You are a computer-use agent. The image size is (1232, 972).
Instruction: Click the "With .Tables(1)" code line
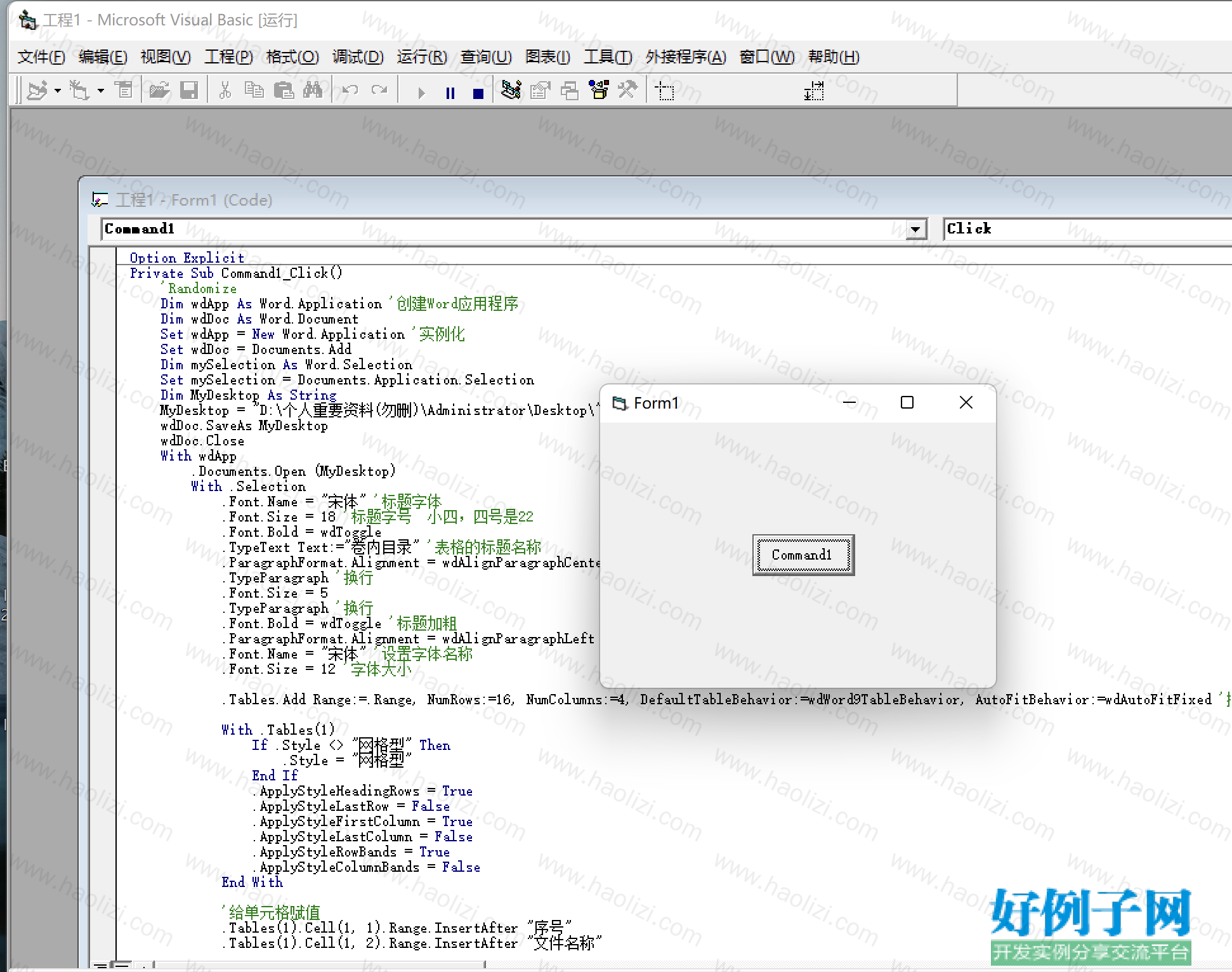[278, 730]
